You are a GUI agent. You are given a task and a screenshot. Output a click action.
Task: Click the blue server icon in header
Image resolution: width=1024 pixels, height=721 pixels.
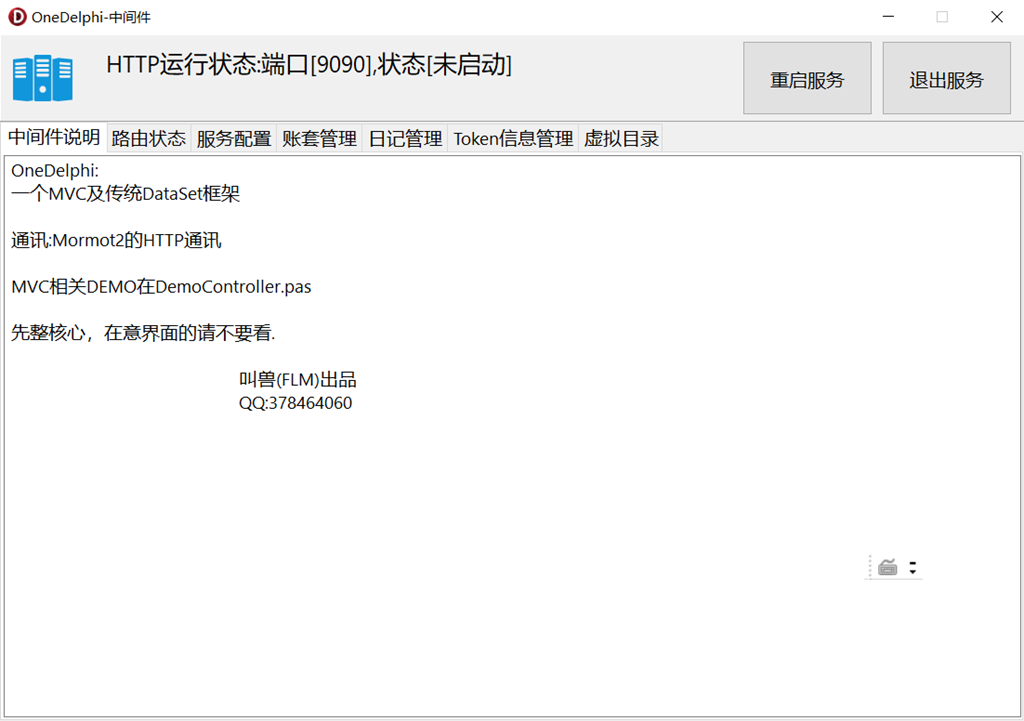pyautogui.click(x=43, y=78)
